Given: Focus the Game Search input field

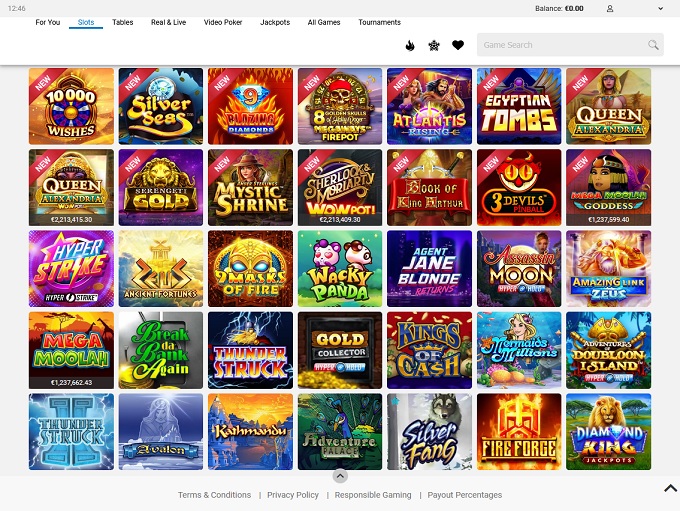Looking at the screenshot, I should pyautogui.click(x=570, y=45).
